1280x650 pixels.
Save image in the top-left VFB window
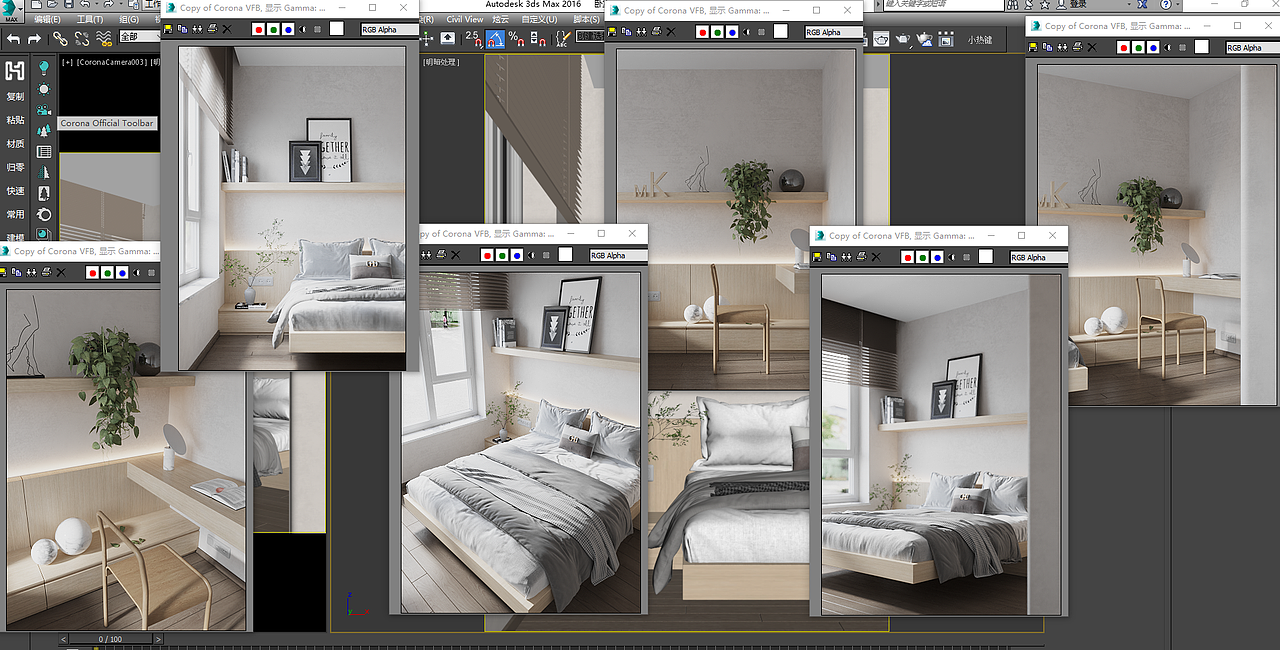[x=168, y=29]
